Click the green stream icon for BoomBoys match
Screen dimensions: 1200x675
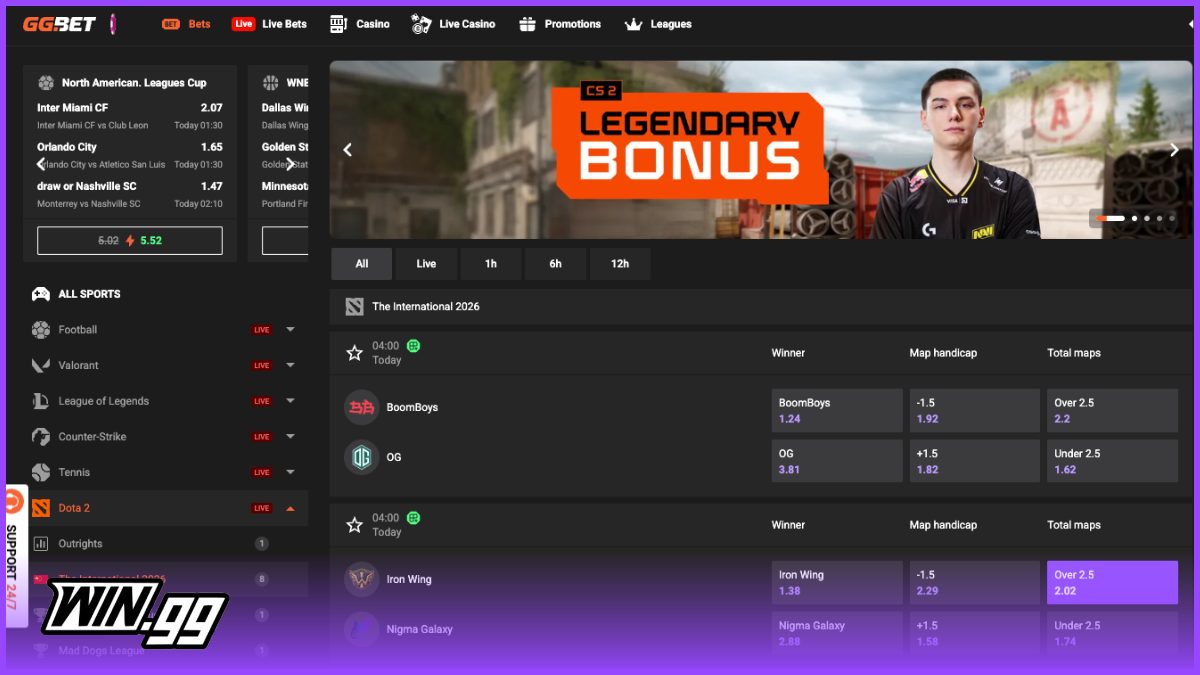click(x=413, y=346)
